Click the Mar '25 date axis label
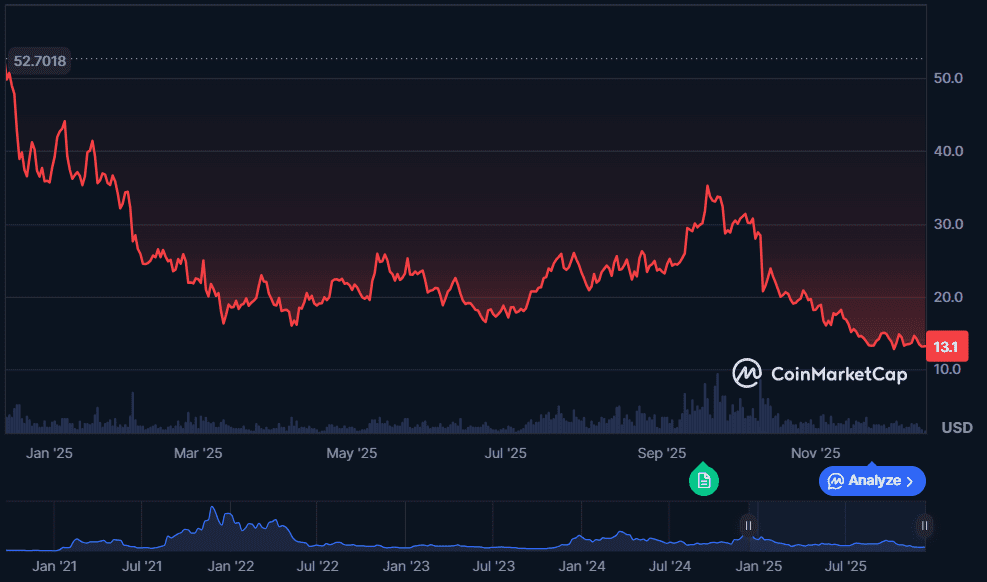 pyautogui.click(x=198, y=453)
